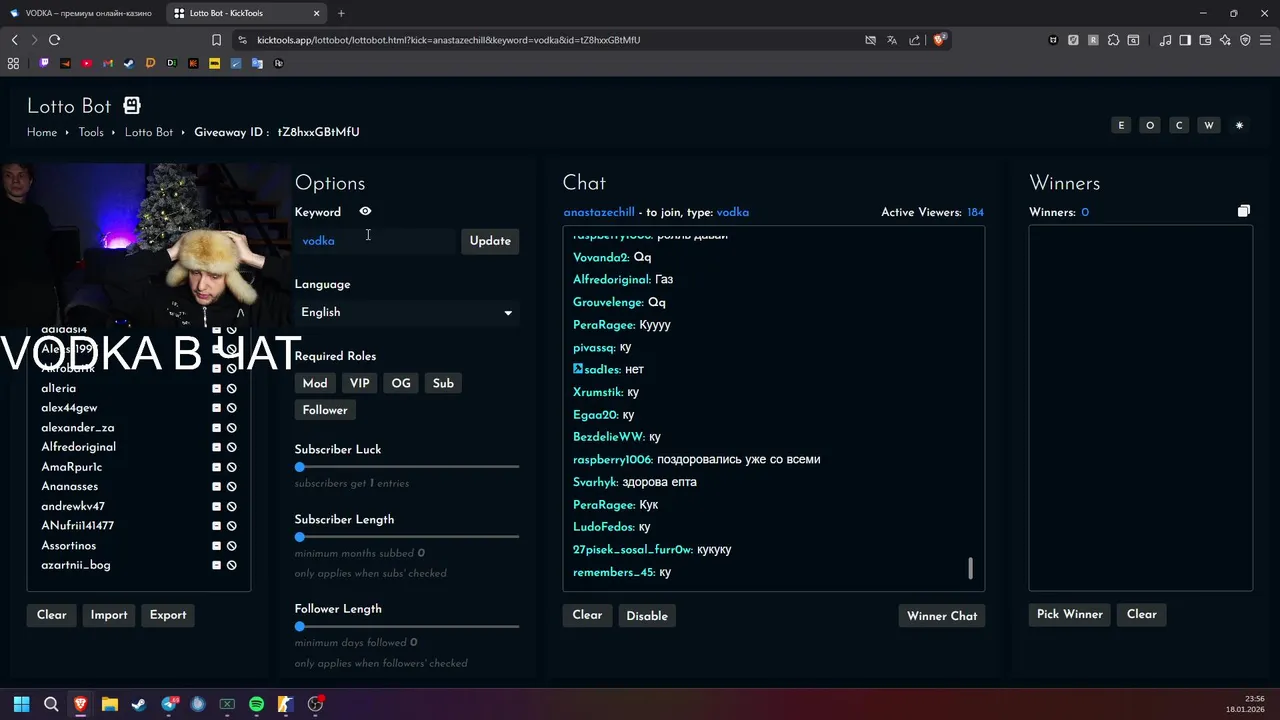Reload the current page
Image resolution: width=1280 pixels, height=720 pixels.
tap(54, 40)
